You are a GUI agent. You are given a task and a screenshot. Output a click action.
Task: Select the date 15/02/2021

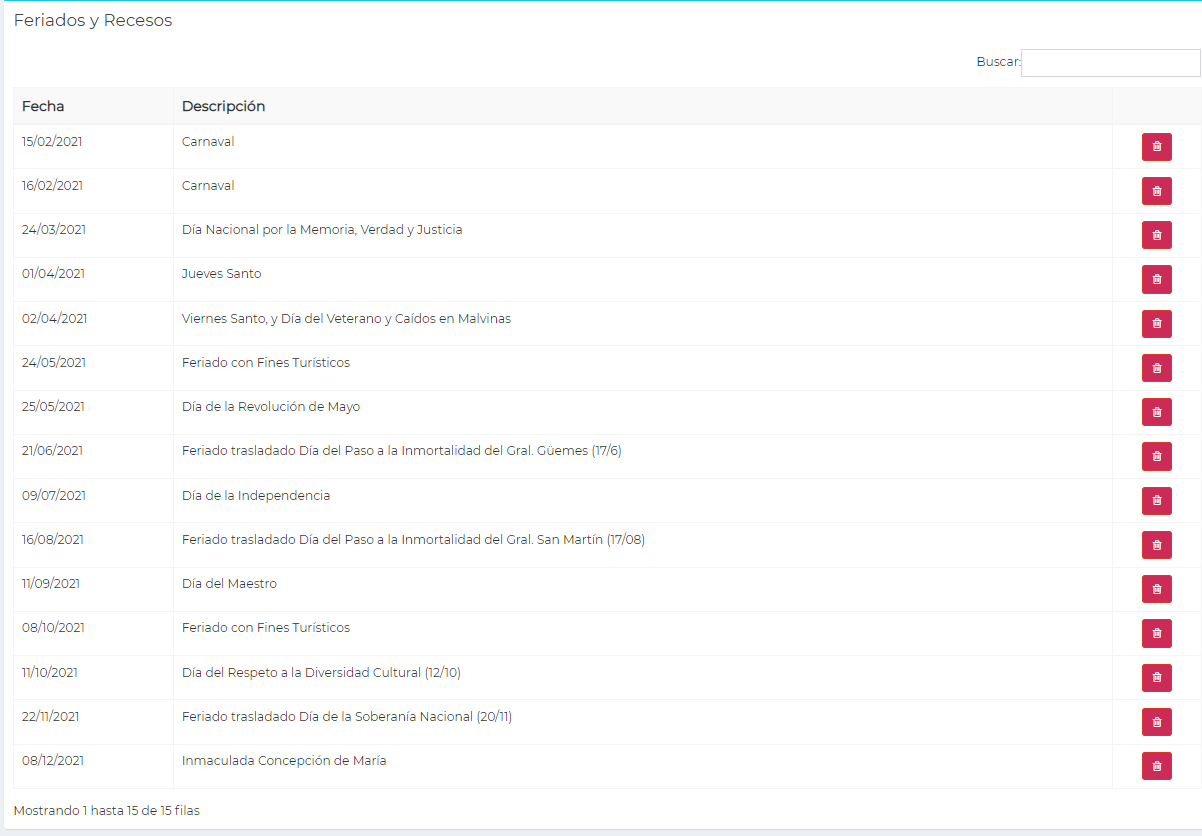click(52, 142)
